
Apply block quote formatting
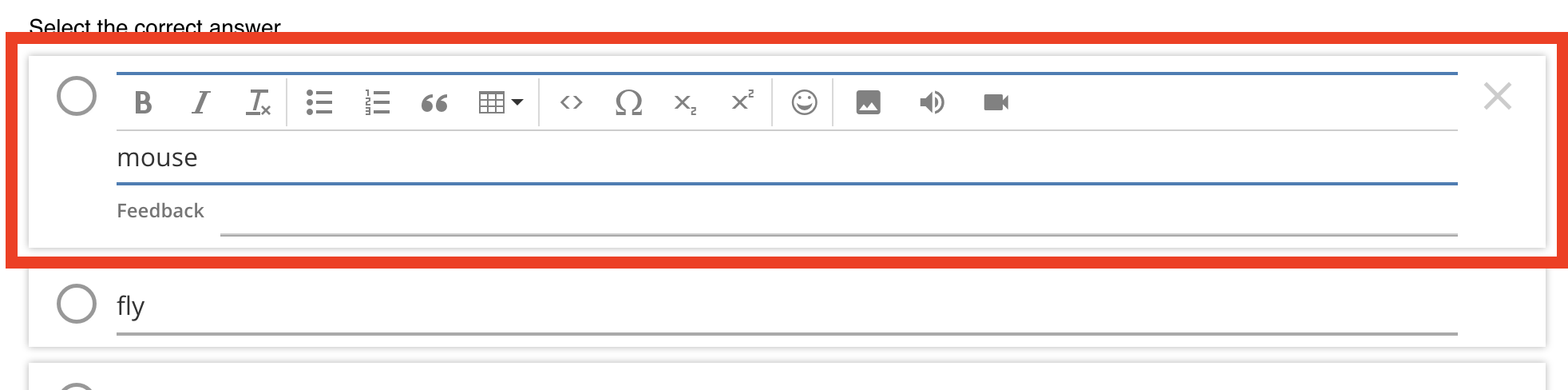tap(434, 102)
